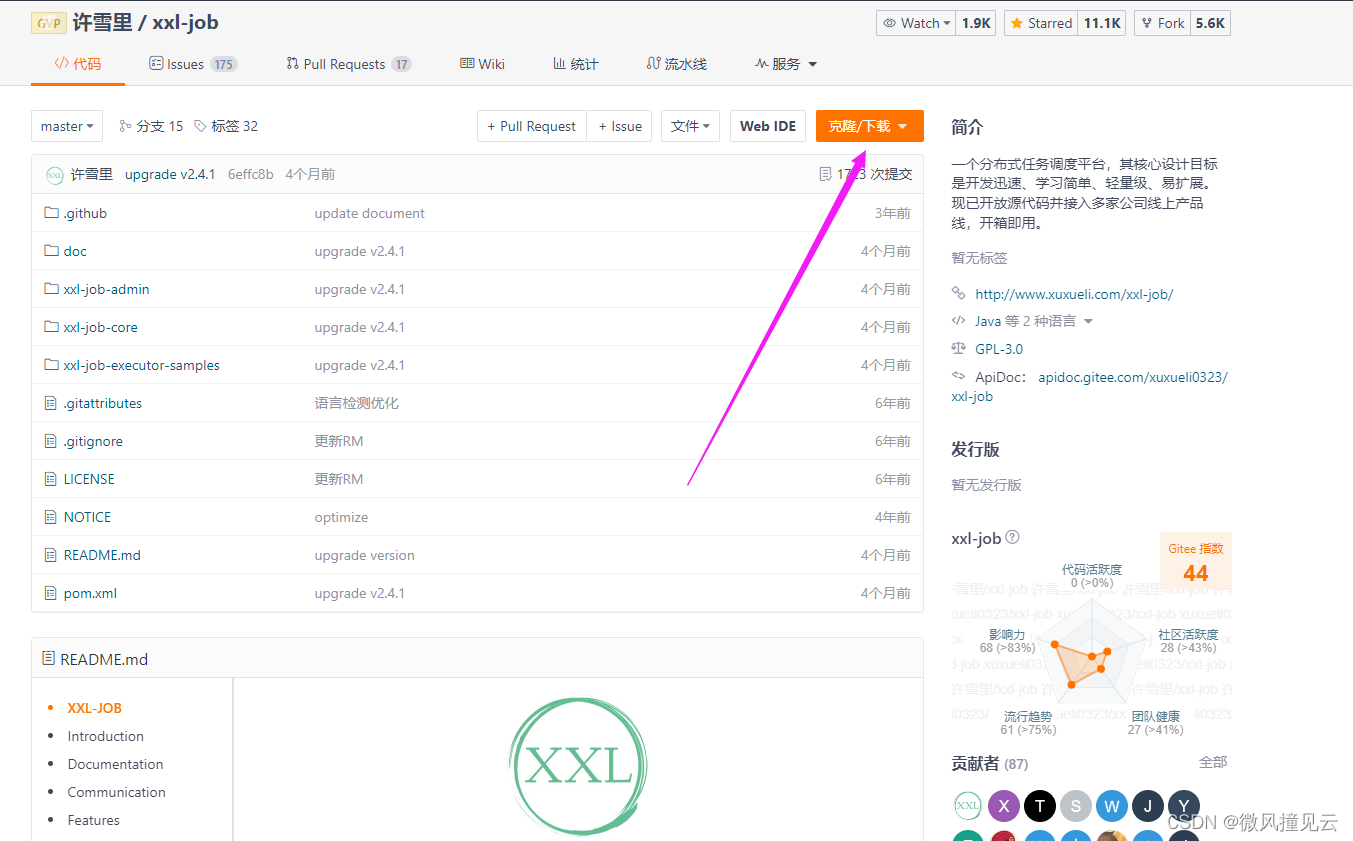Open the 文件 dropdown menu
1353x841 pixels.
pos(690,126)
